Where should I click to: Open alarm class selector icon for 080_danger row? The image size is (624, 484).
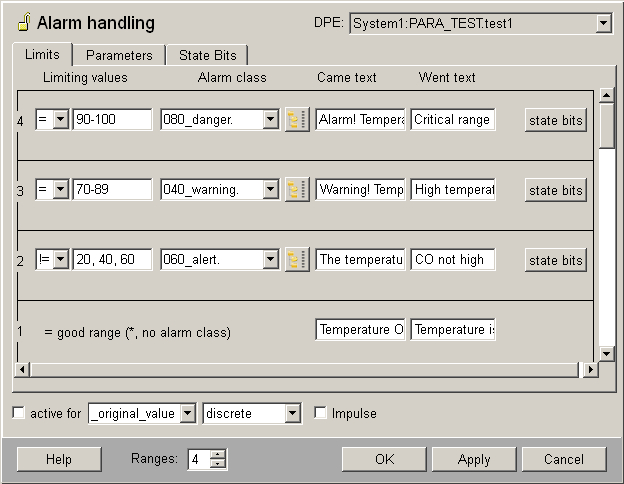297,119
